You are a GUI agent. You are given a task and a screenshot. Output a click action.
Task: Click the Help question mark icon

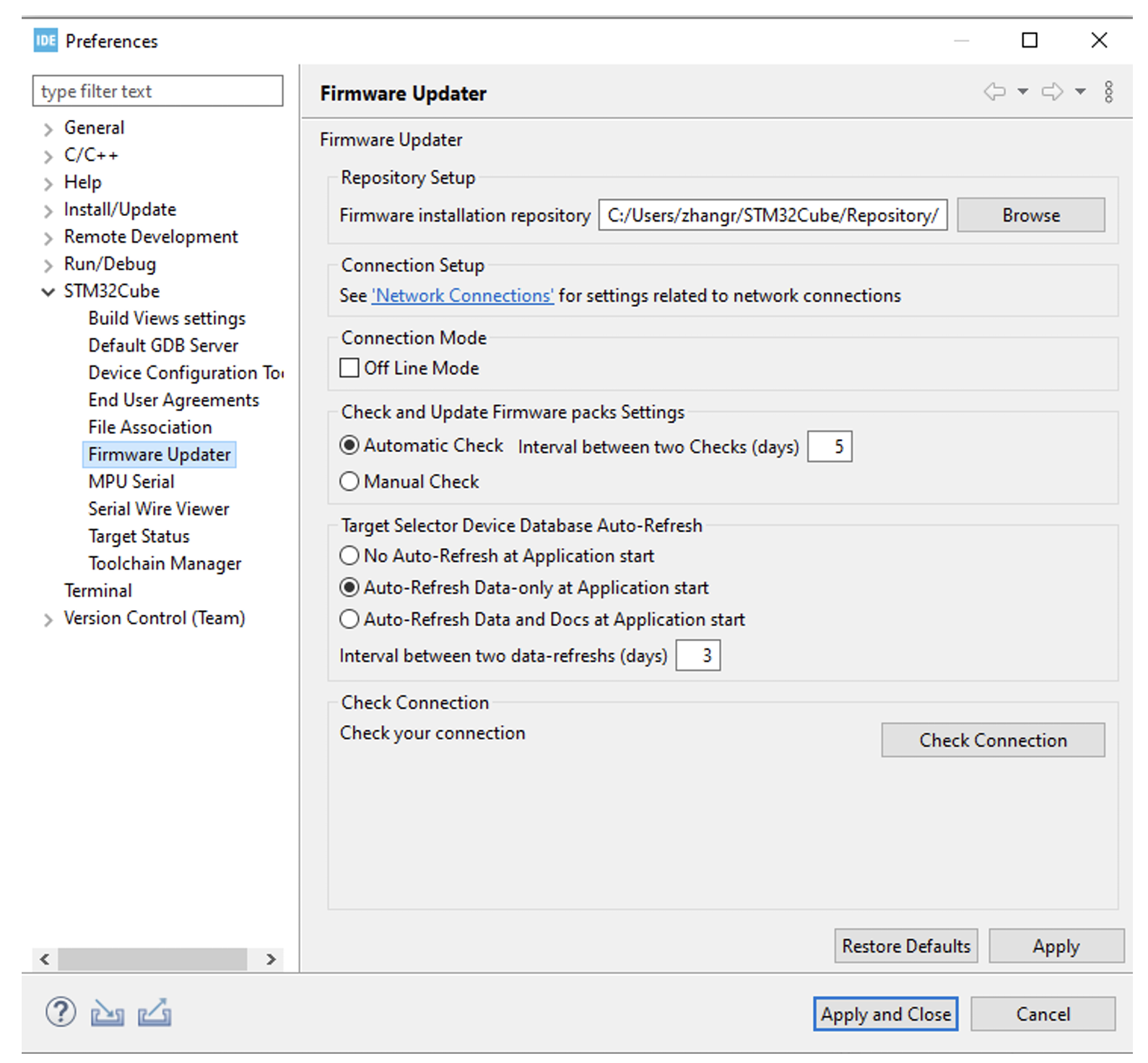click(x=61, y=1012)
